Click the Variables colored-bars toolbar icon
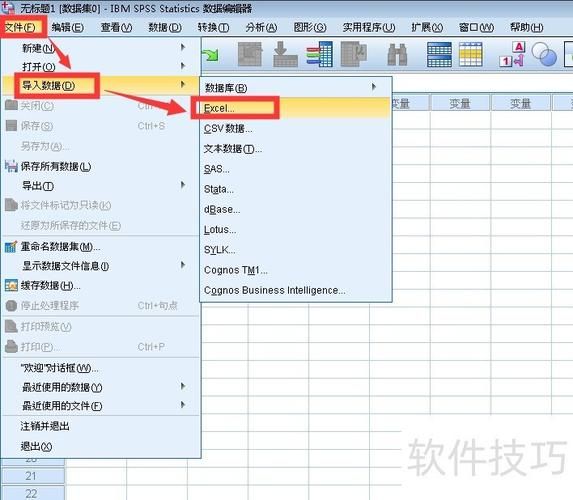The height and width of the screenshot is (500, 573). [319, 54]
